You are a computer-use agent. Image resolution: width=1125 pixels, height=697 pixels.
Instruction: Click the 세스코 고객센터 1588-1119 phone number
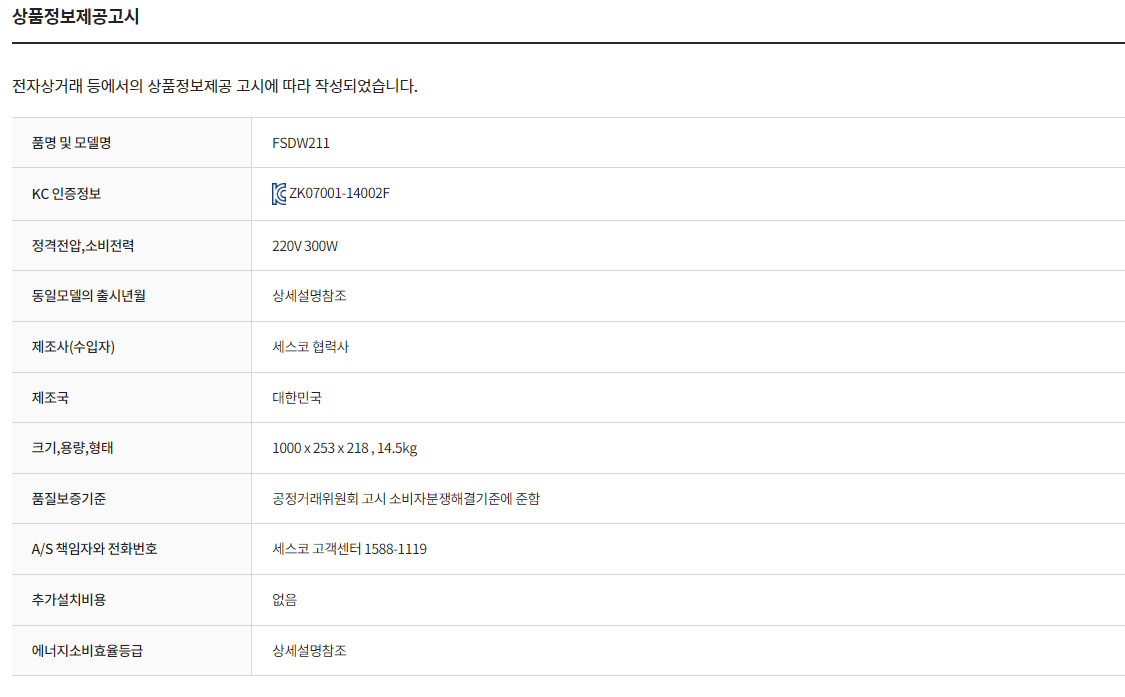[x=350, y=549]
